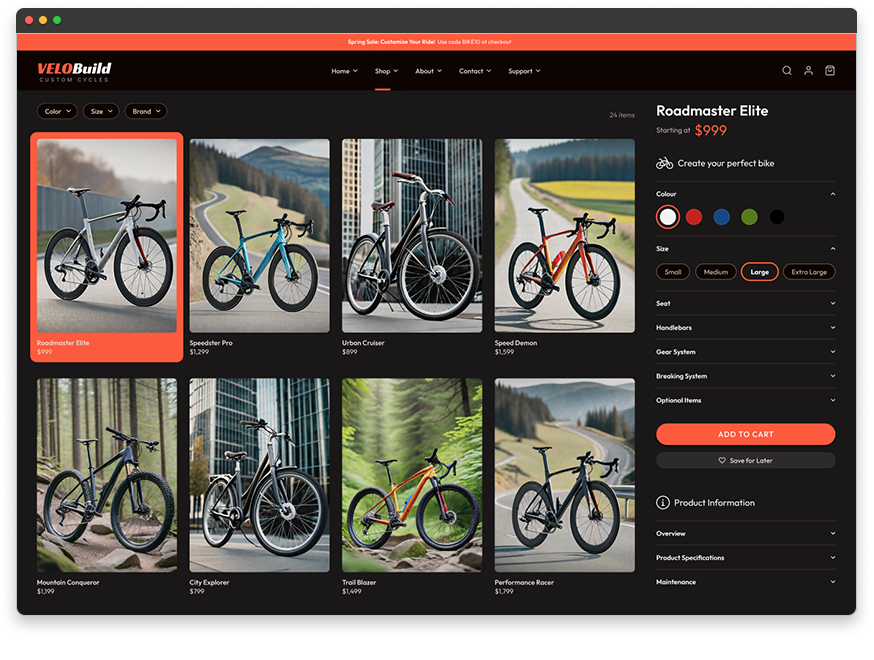Screen dimensions: 874x660
Task: Click the Urban Cruiser product name
Action: (x=363, y=343)
